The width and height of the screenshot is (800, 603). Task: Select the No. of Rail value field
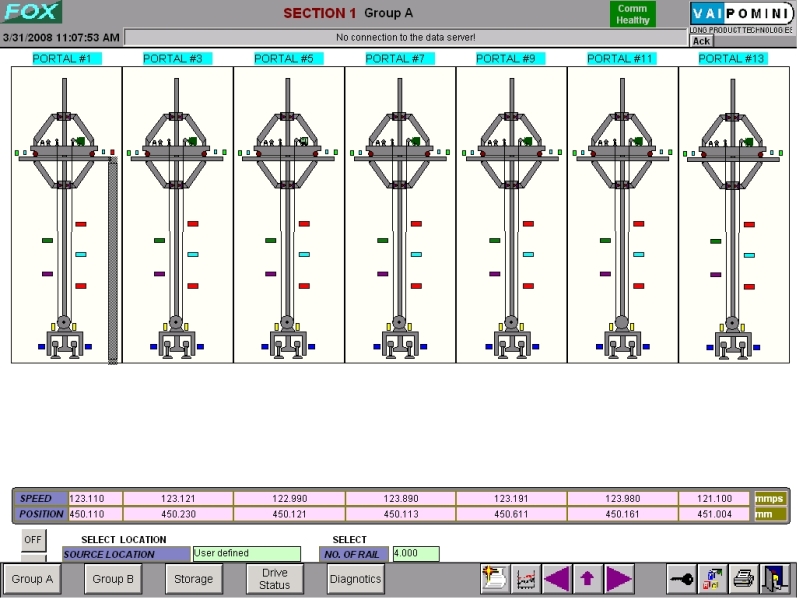point(415,554)
